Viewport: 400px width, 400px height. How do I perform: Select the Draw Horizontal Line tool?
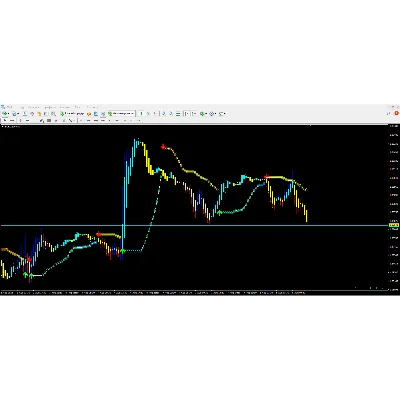tap(27, 120)
